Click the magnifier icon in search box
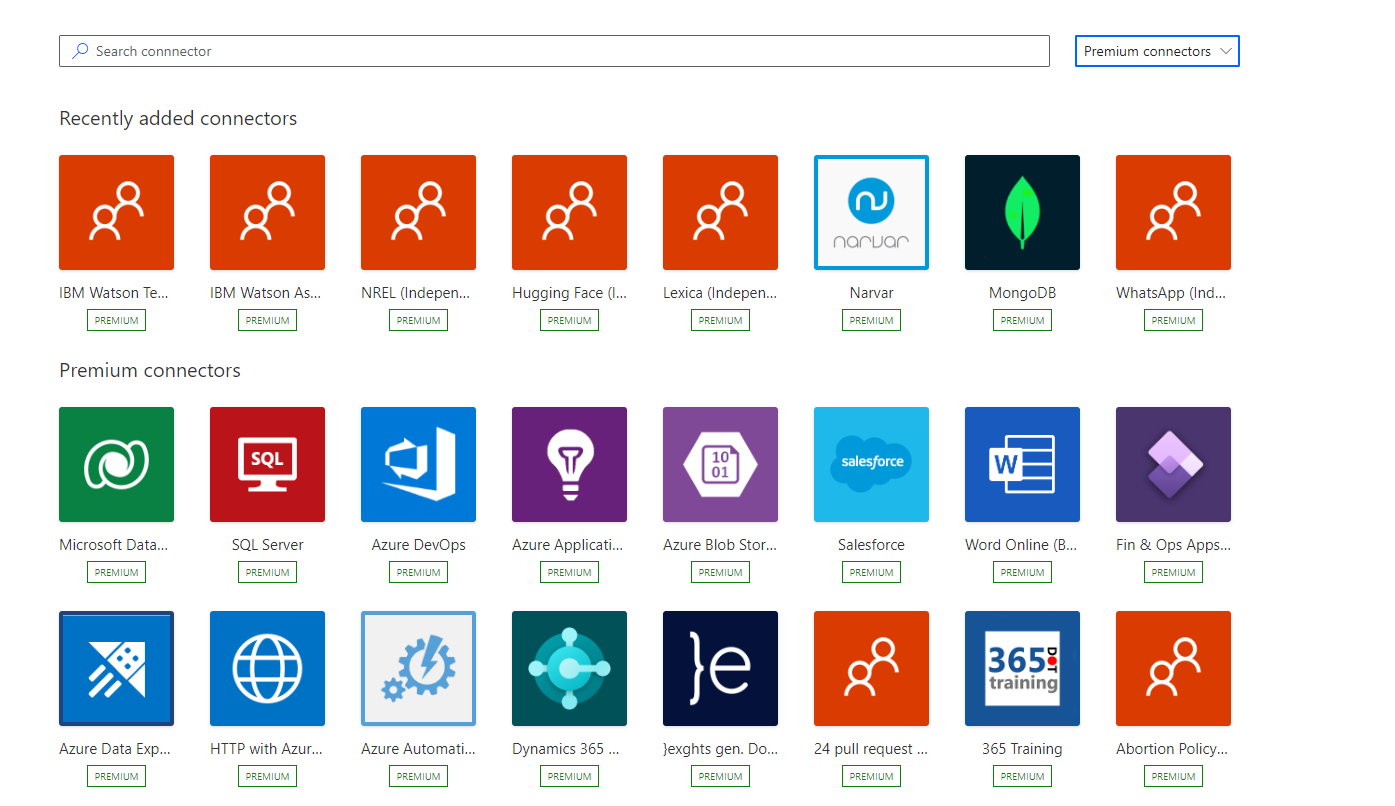This screenshot has height=806, width=1395. tap(80, 51)
